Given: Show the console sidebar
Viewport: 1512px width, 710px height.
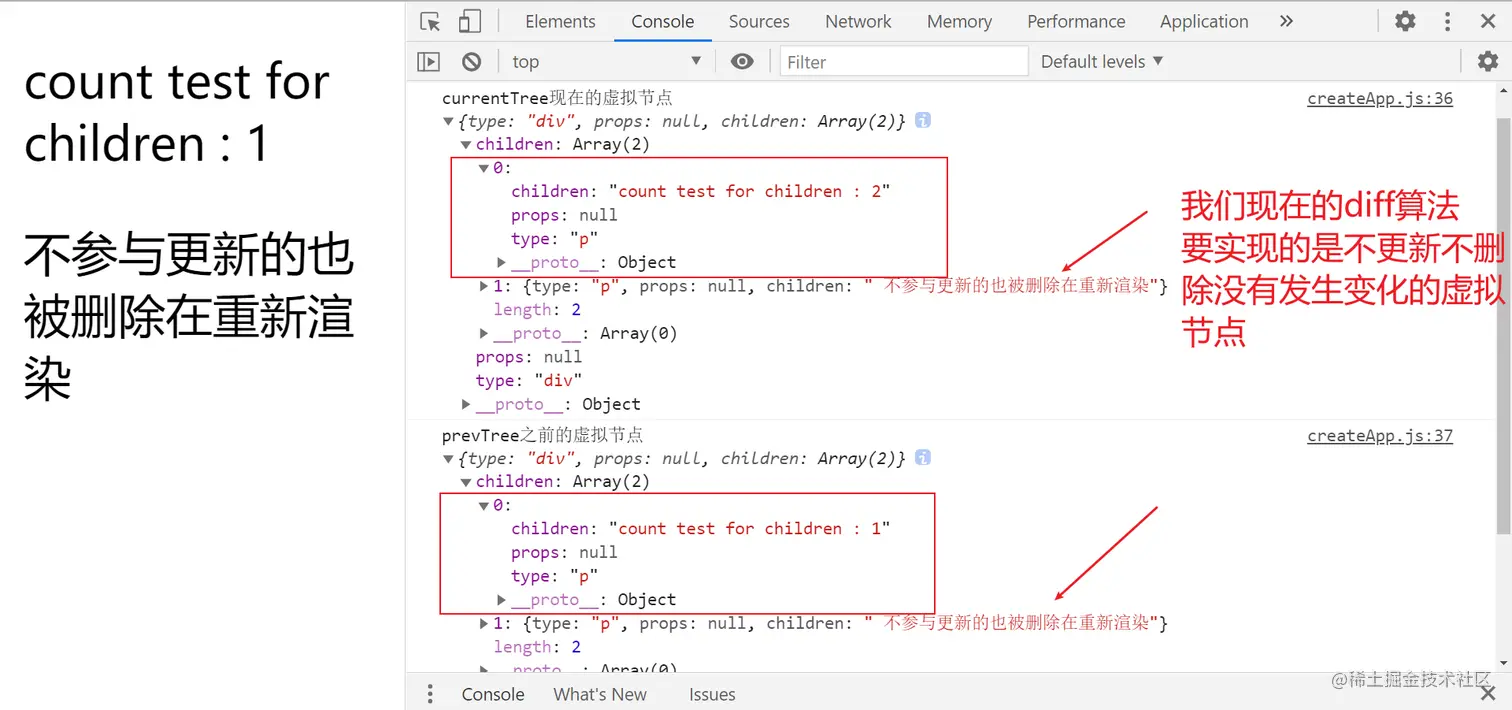Looking at the screenshot, I should [429, 62].
